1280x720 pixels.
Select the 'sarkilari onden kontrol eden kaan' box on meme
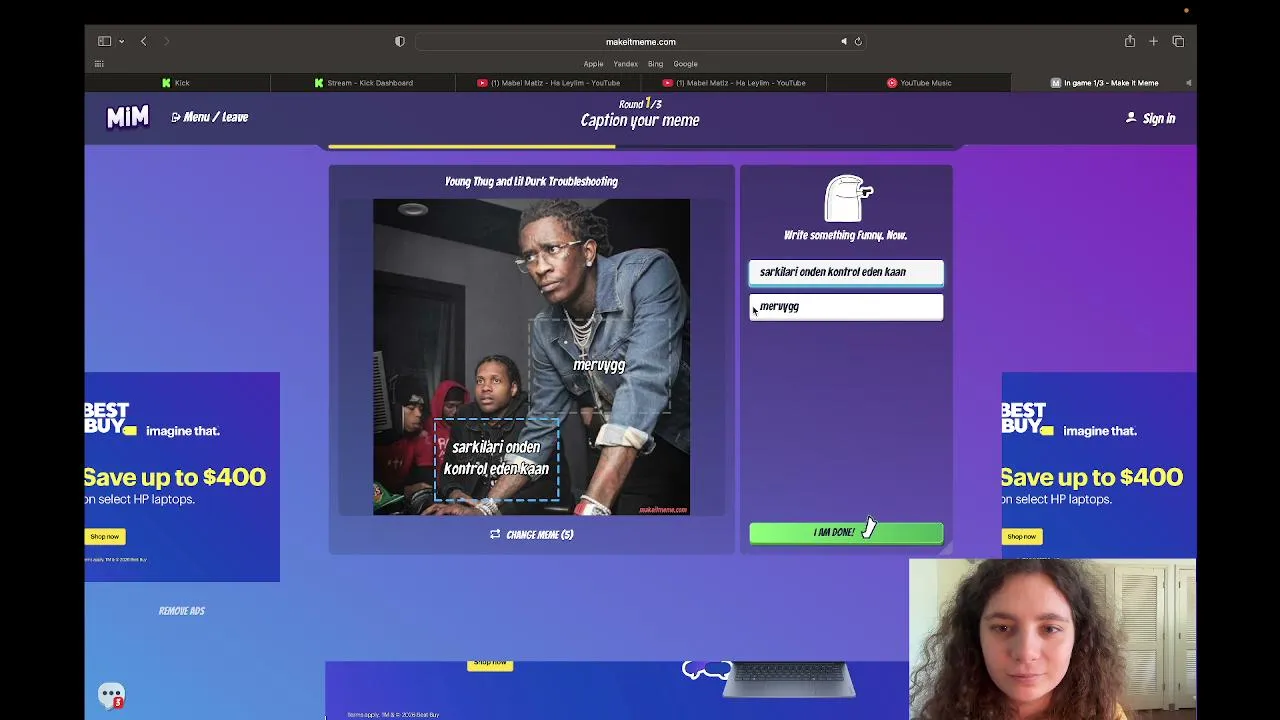point(496,458)
